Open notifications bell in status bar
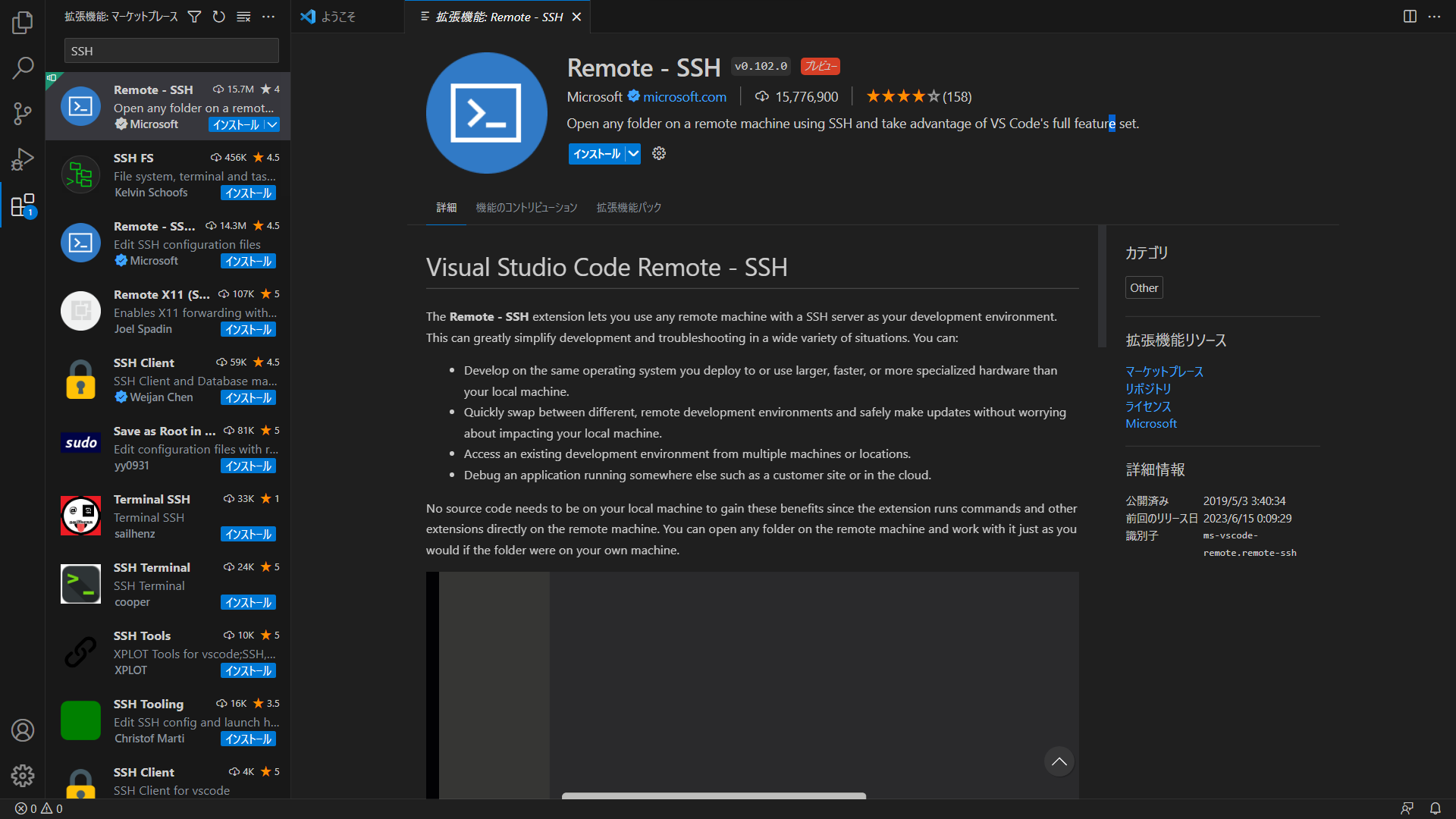Viewport: 1456px width, 819px height. point(1436,808)
